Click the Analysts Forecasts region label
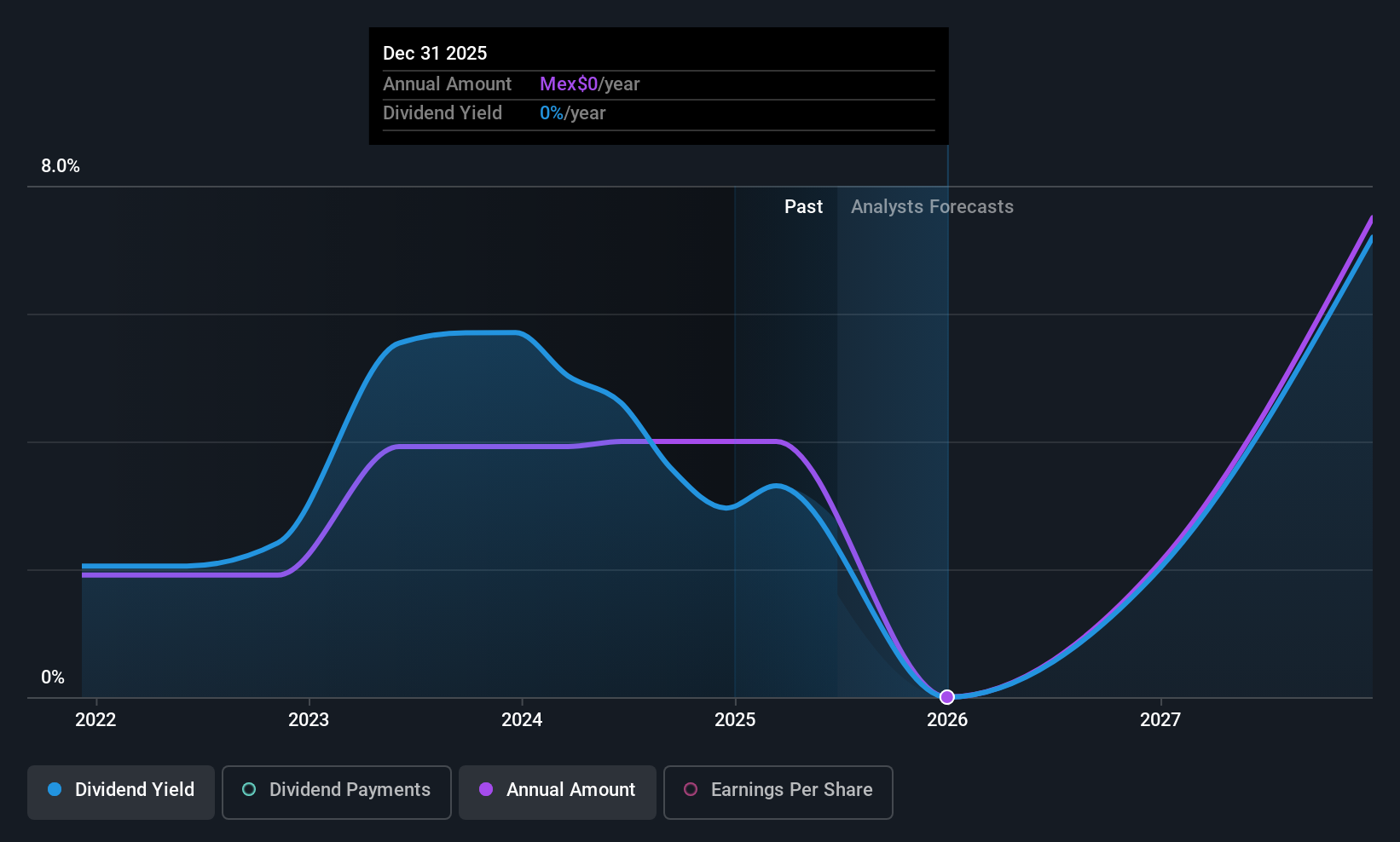This screenshot has width=1400, height=842. click(932, 206)
